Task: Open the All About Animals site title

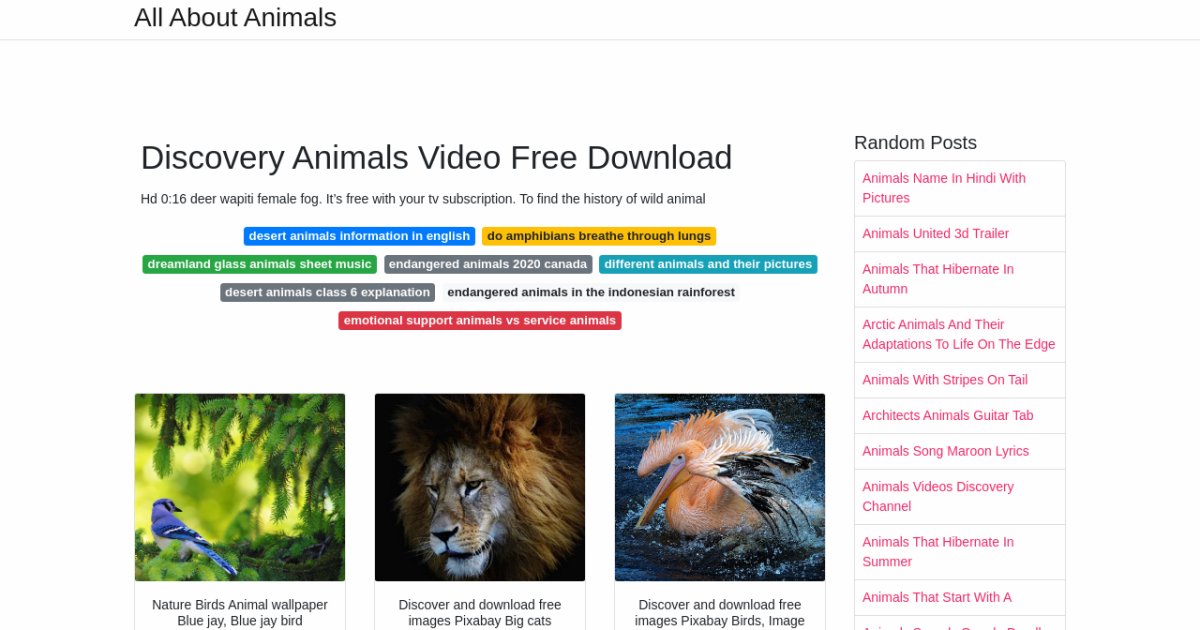Action: pyautogui.click(x=235, y=18)
